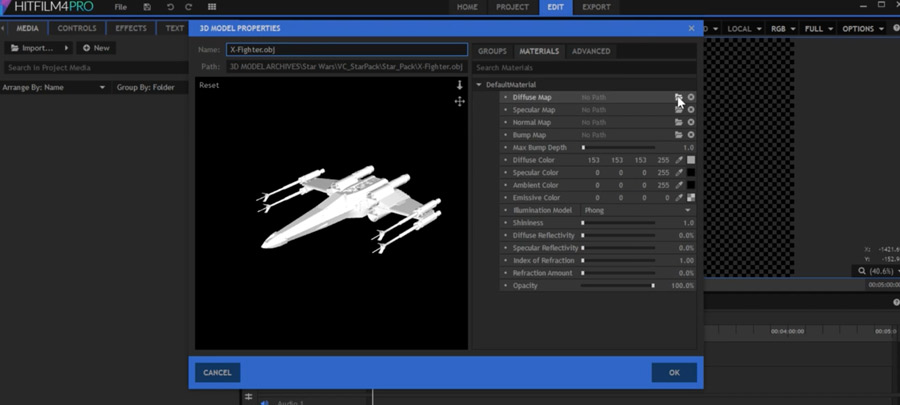This screenshot has height=405, width=900.
Task: Reset the model preview view
Action: [209, 85]
